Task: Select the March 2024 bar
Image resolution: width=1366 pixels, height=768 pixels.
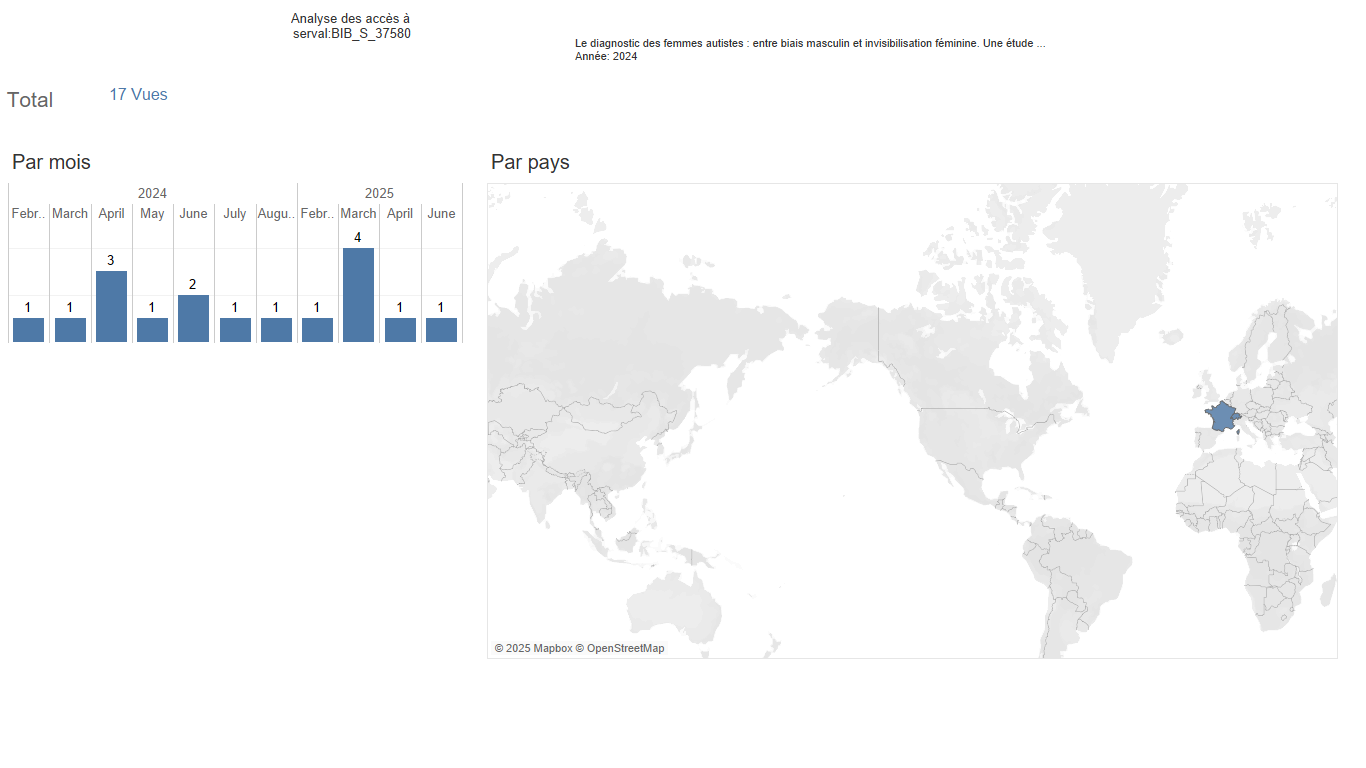Action: [x=70, y=330]
